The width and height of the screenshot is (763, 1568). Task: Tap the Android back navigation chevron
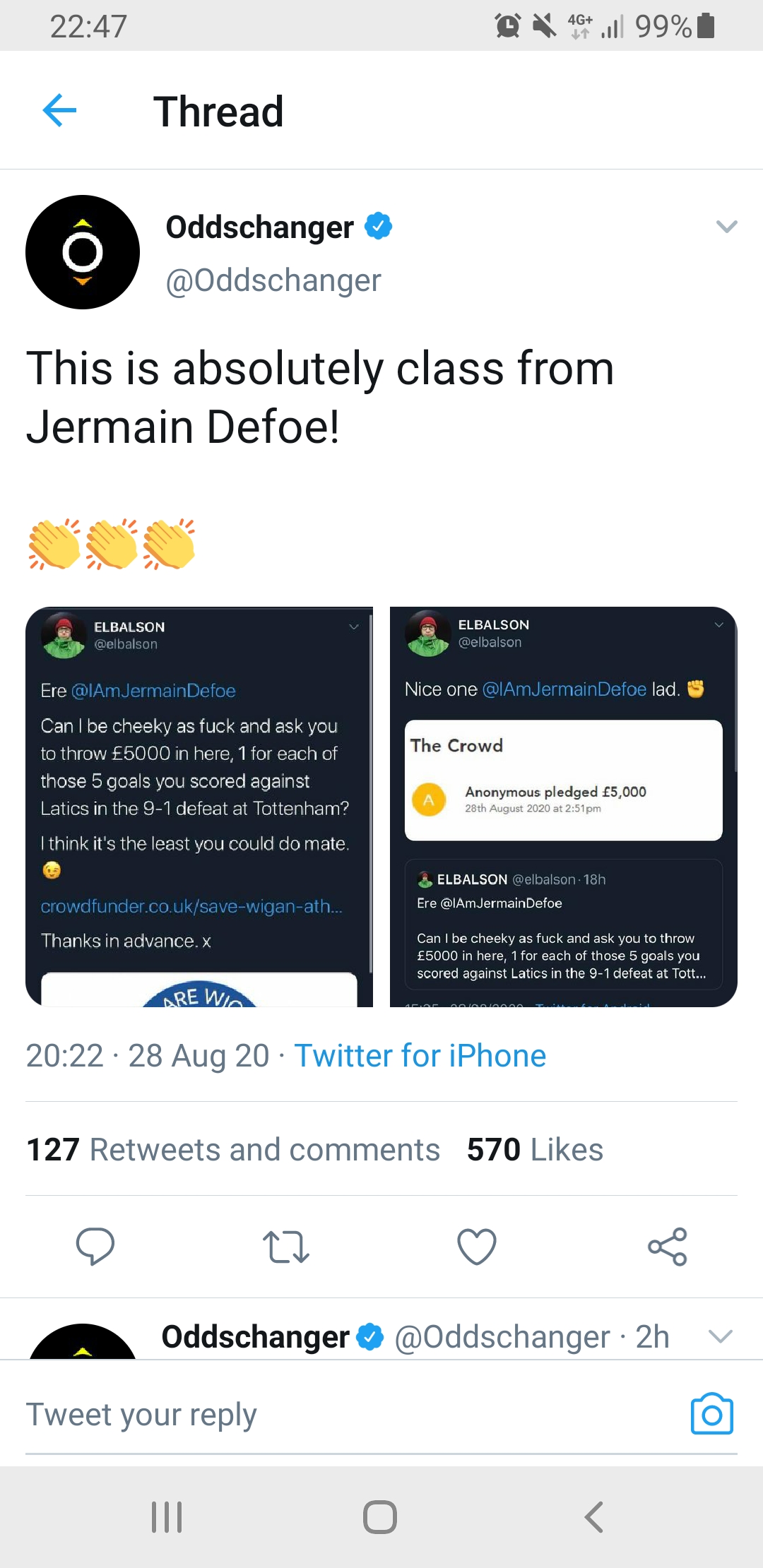[x=594, y=1516]
